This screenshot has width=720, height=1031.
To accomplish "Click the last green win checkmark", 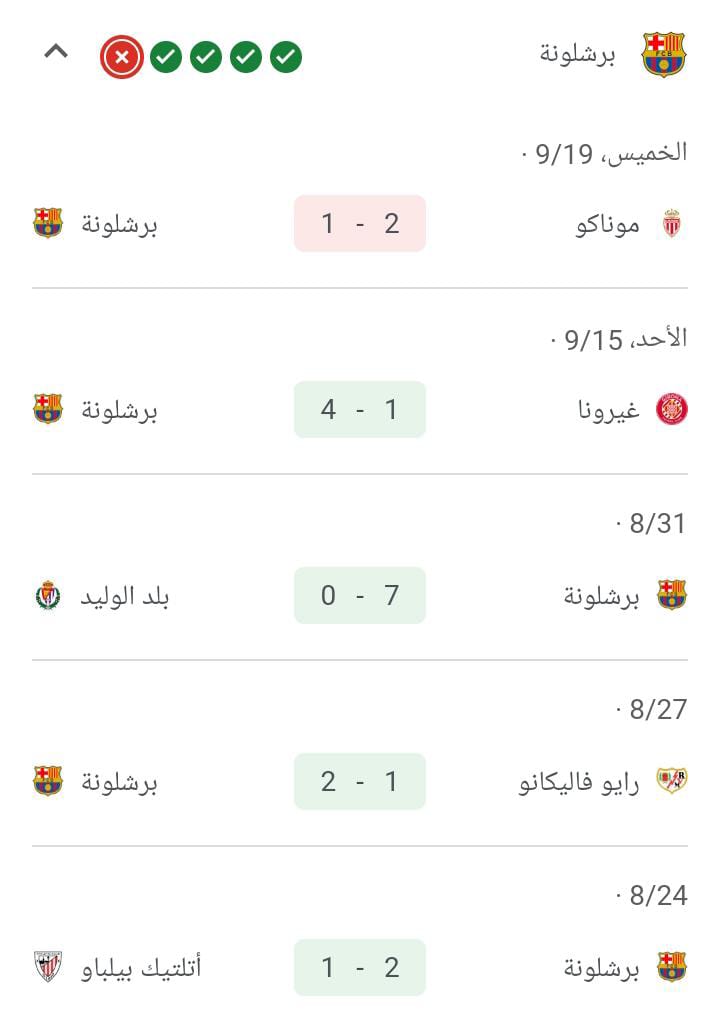I will [x=286, y=57].
